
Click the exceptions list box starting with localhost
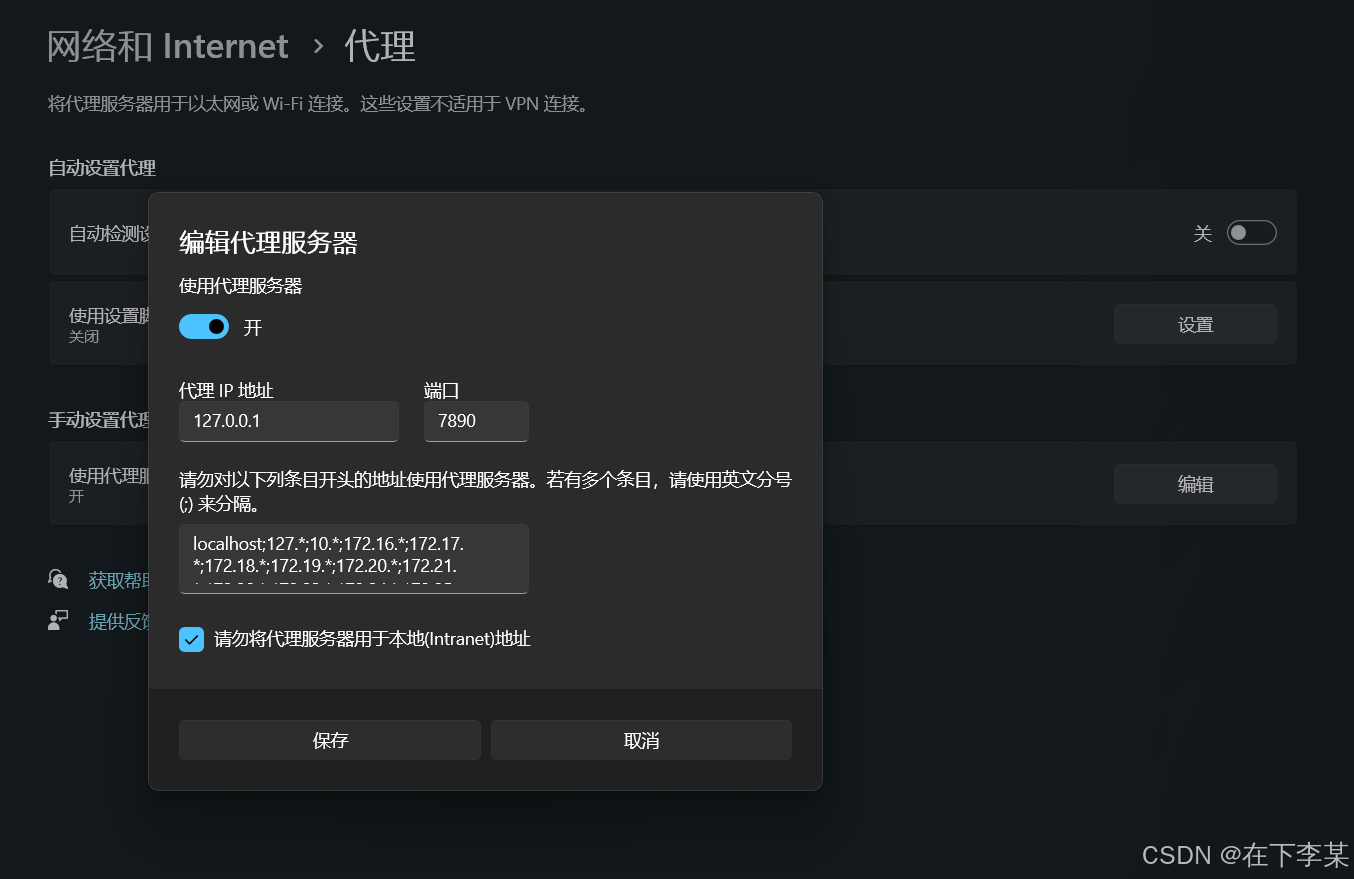[x=354, y=559]
